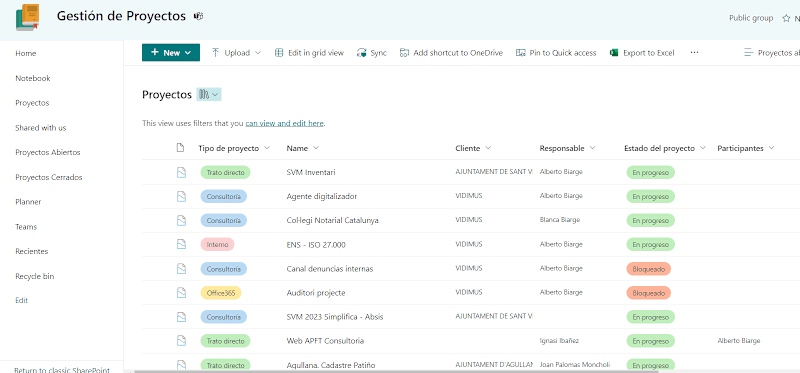This screenshot has width=800, height=373.
Task: Click the file icon for Agullana. Cadastre Patiño
Action: 181,365
